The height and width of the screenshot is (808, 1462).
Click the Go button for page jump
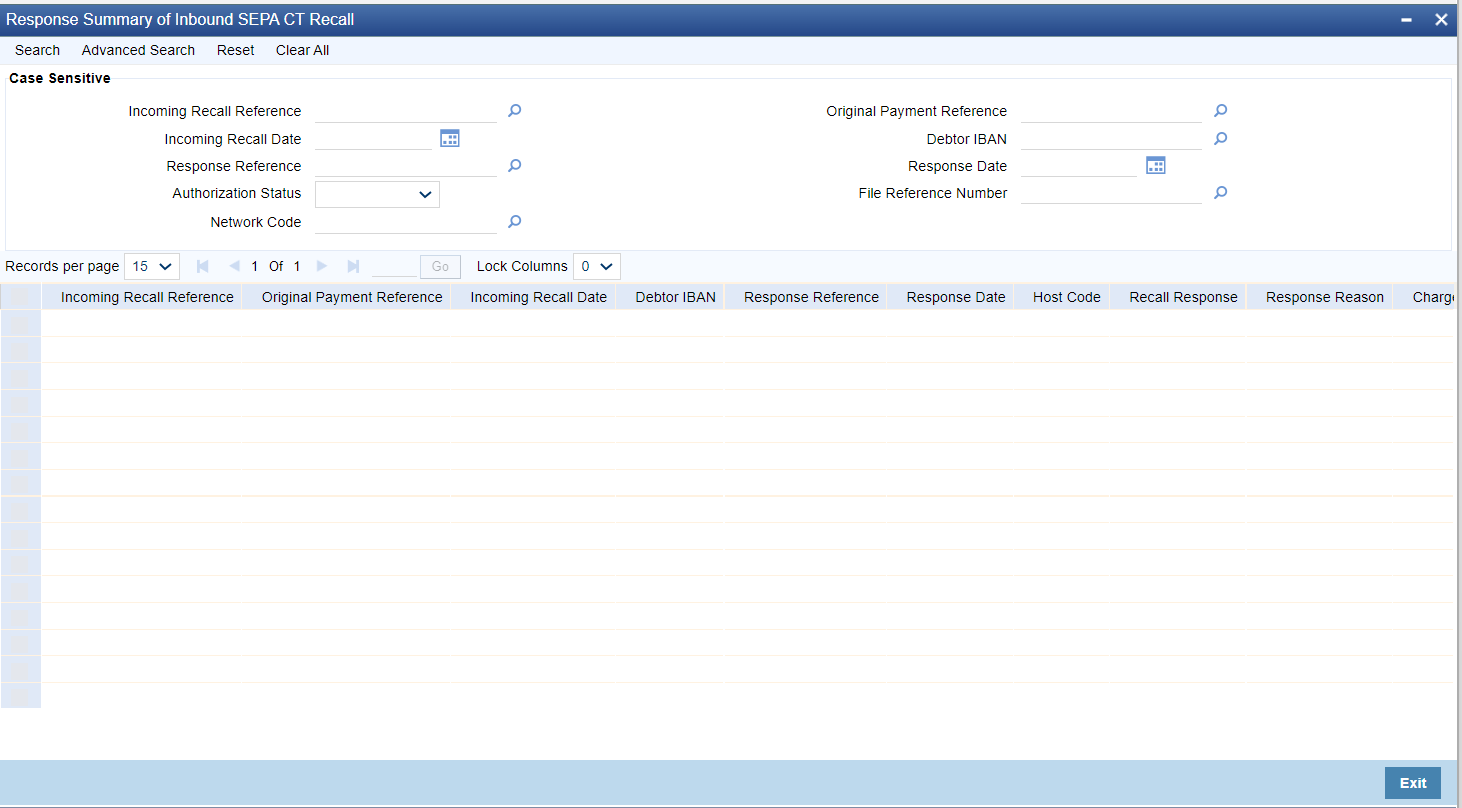(x=440, y=266)
